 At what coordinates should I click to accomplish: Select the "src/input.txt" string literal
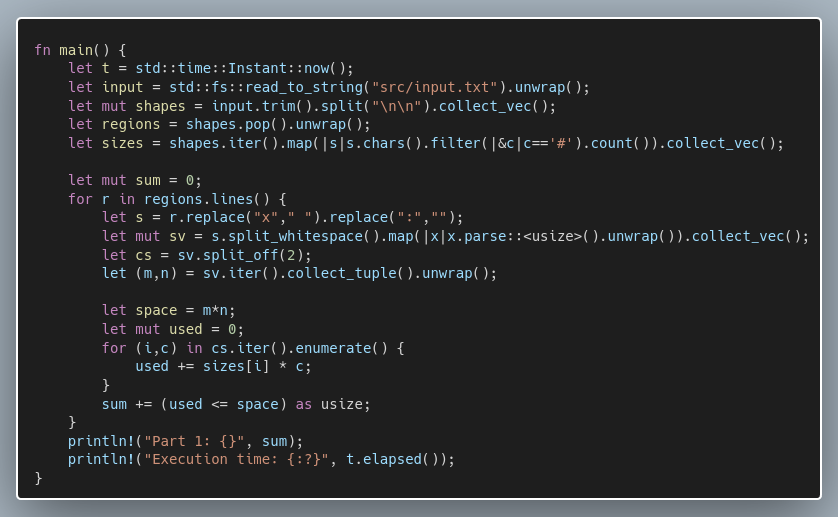[434, 87]
